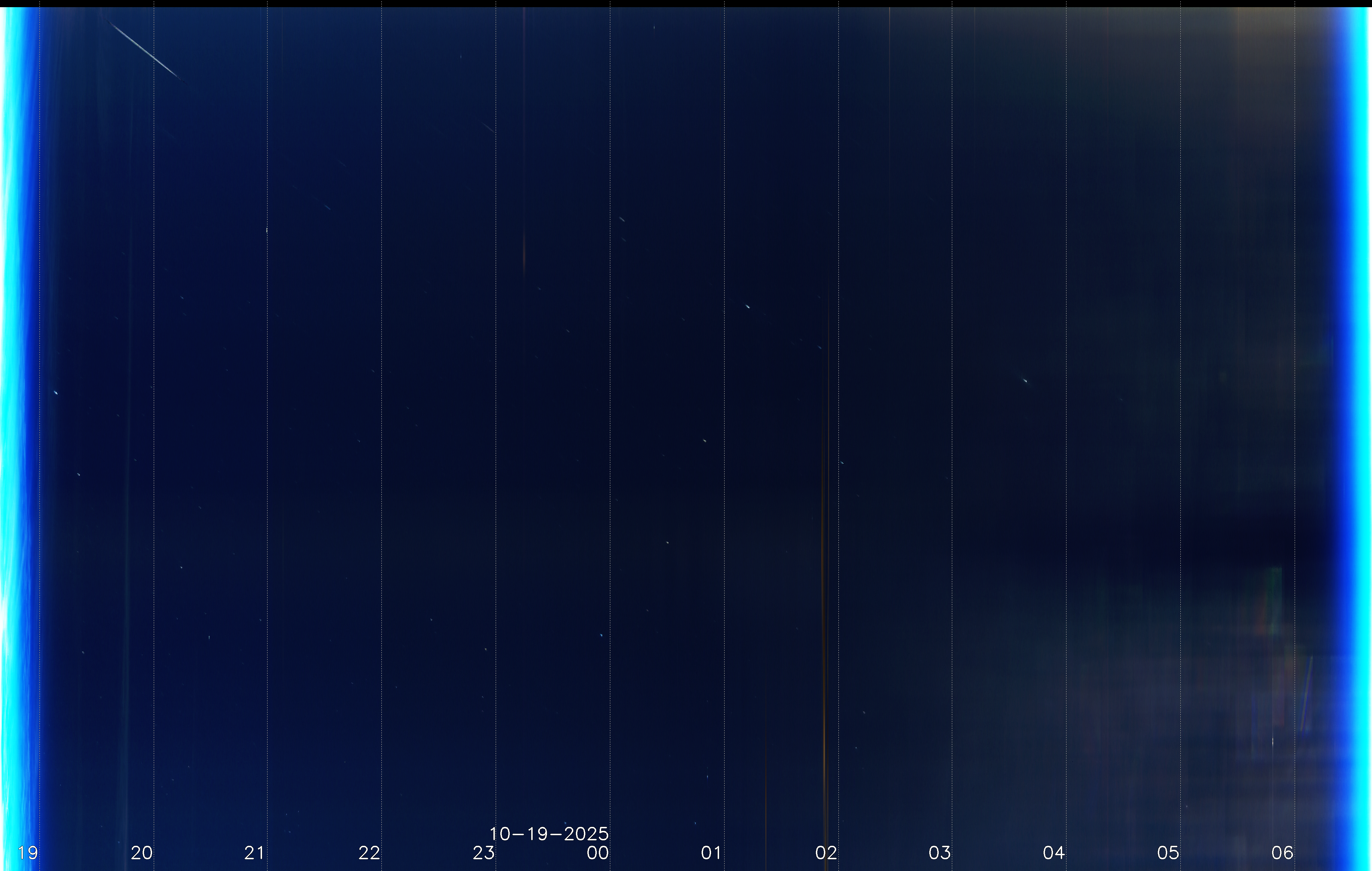
Task: Select the 23 hour marker
Action: click(483, 853)
